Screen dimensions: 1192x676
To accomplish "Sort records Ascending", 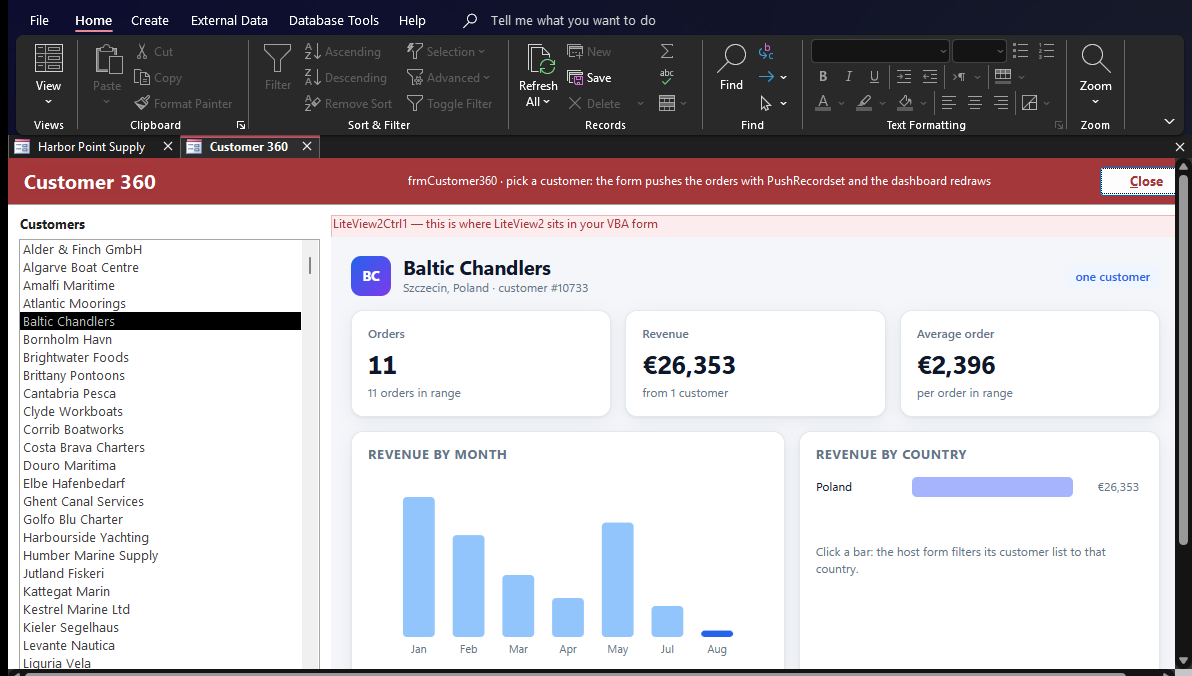I will click(x=343, y=52).
